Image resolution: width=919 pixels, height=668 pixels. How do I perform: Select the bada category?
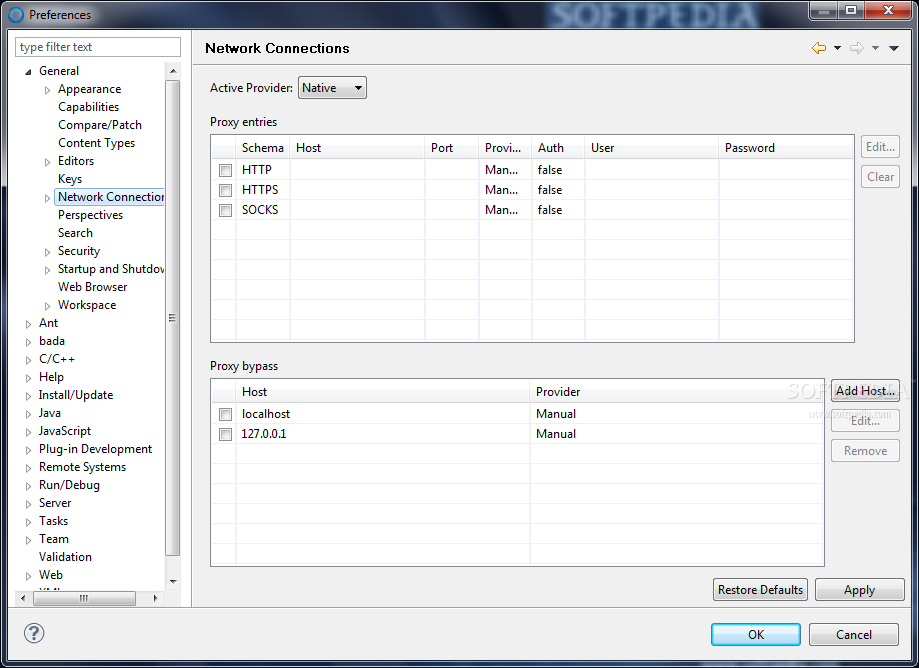click(52, 341)
